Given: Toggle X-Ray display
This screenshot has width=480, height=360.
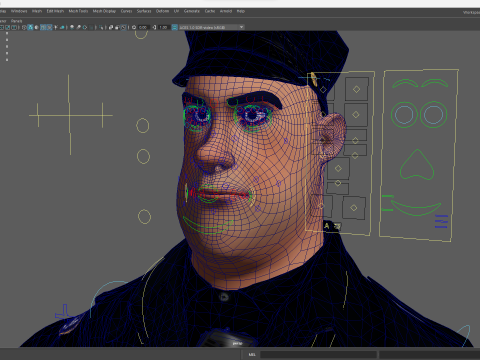Looking at the screenshot, I should (111, 27).
